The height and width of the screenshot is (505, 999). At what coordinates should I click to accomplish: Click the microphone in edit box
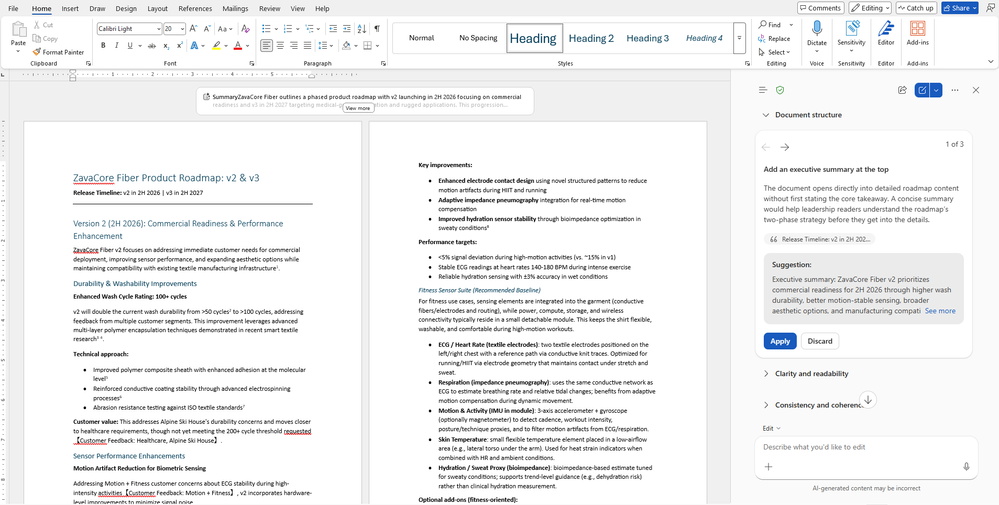click(x=966, y=467)
